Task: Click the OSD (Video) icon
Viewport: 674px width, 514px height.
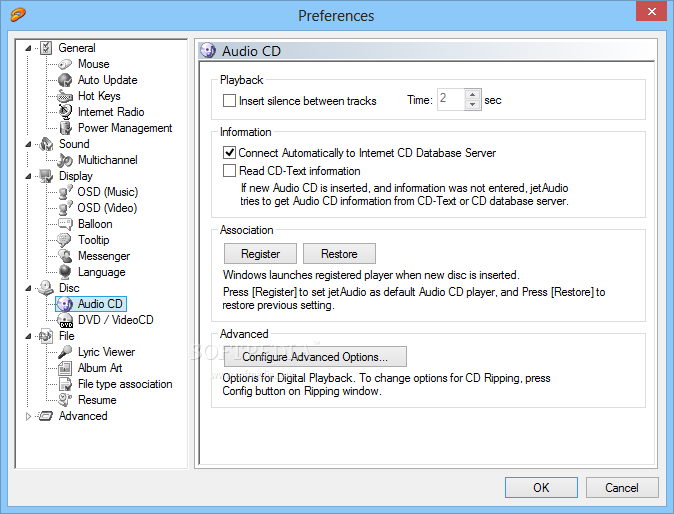Action: click(65, 208)
